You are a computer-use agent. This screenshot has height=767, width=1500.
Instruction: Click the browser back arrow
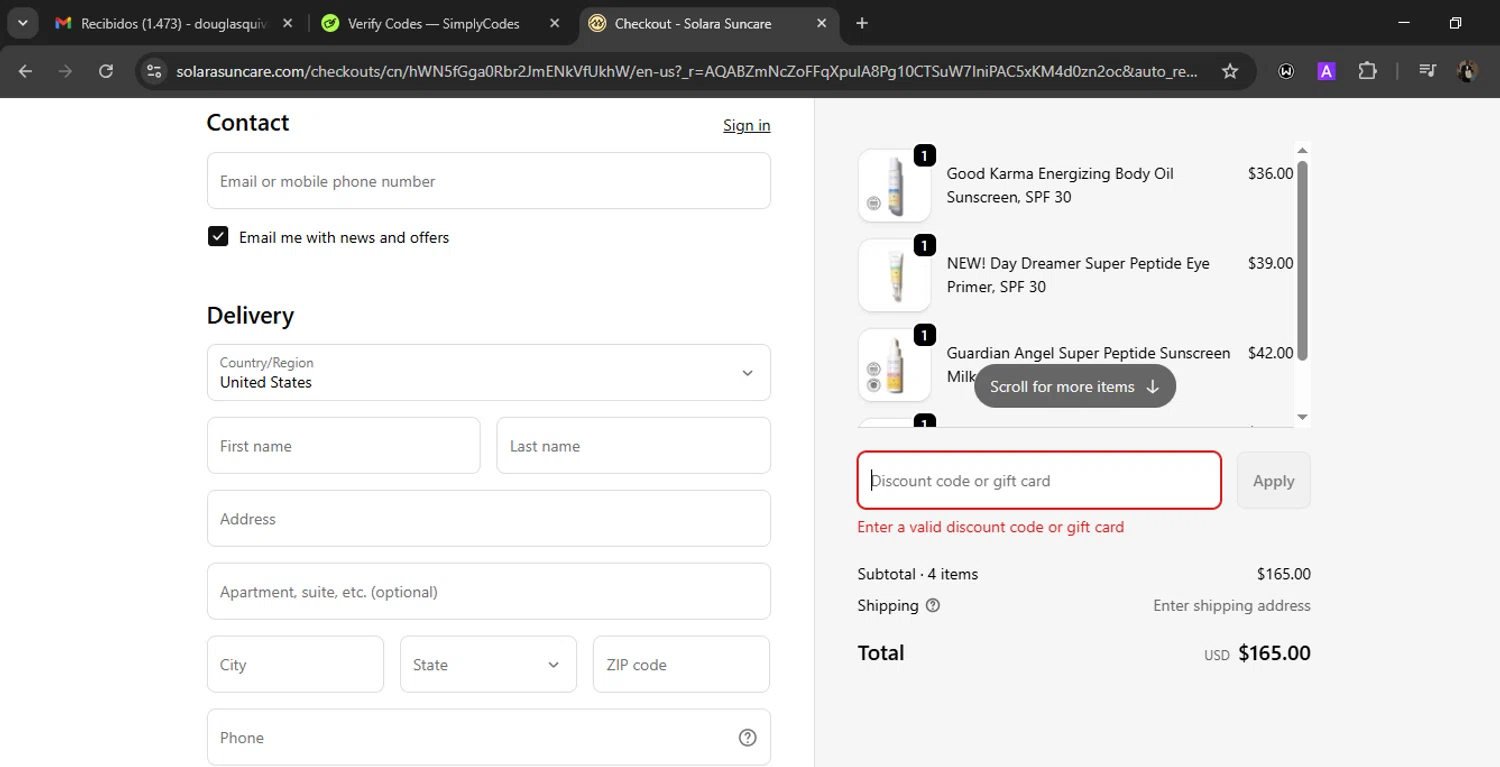[26, 71]
